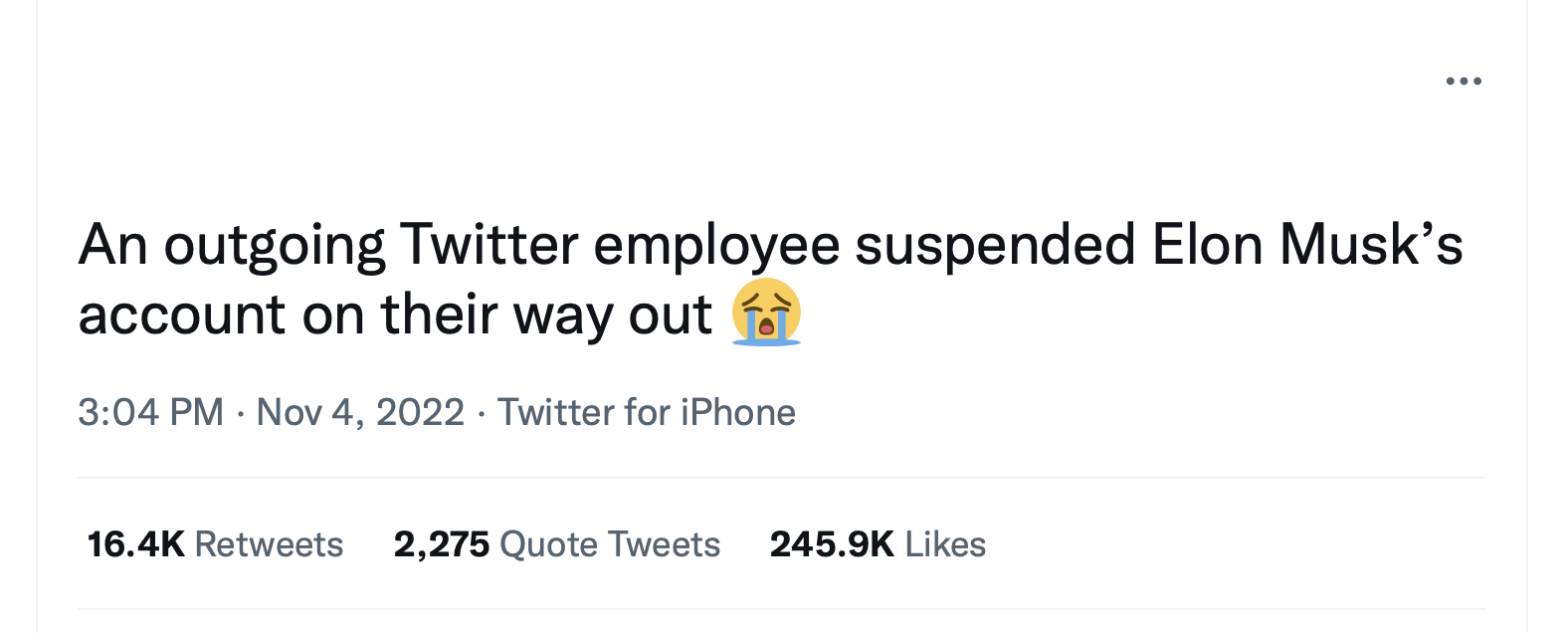Screen dimensions: 1568x633
Task: Click the 245.9K likes count number
Action: pos(833,544)
